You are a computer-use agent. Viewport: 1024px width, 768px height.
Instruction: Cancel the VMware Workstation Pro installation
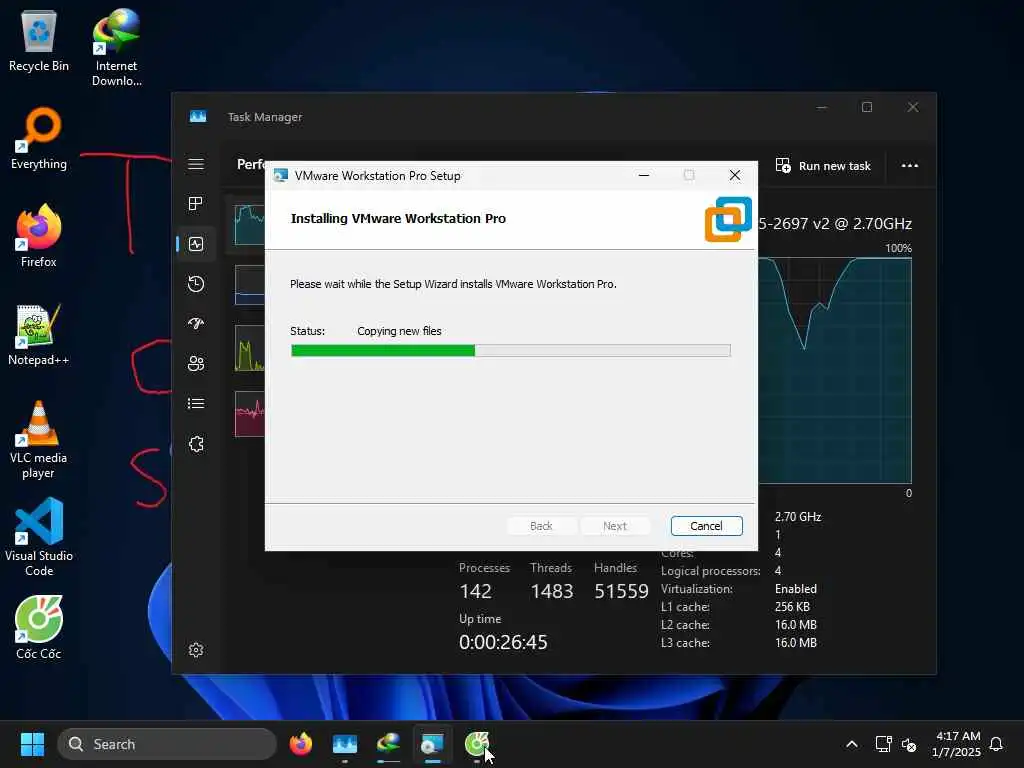click(x=706, y=526)
